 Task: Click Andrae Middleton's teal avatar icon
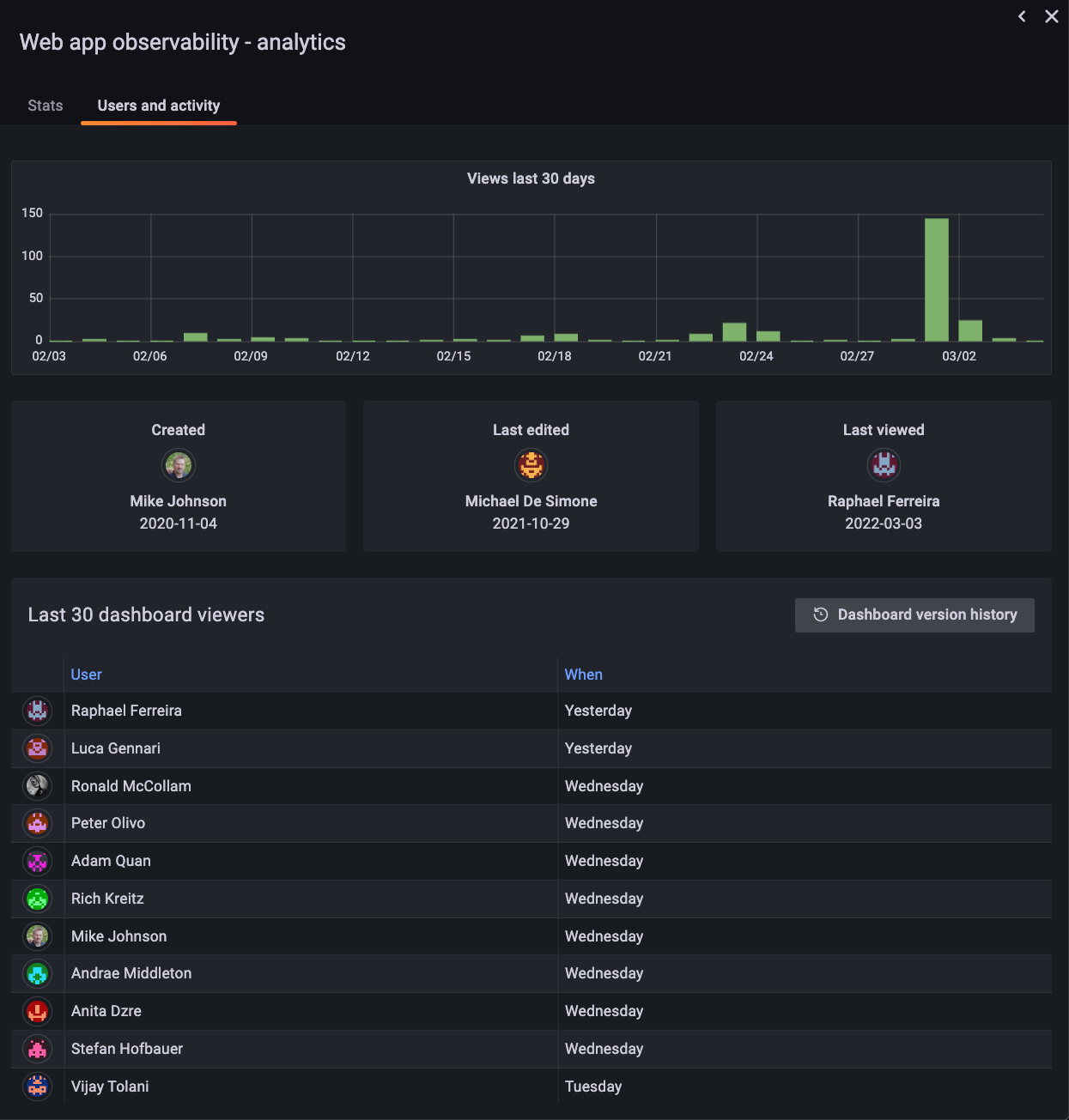[38, 973]
